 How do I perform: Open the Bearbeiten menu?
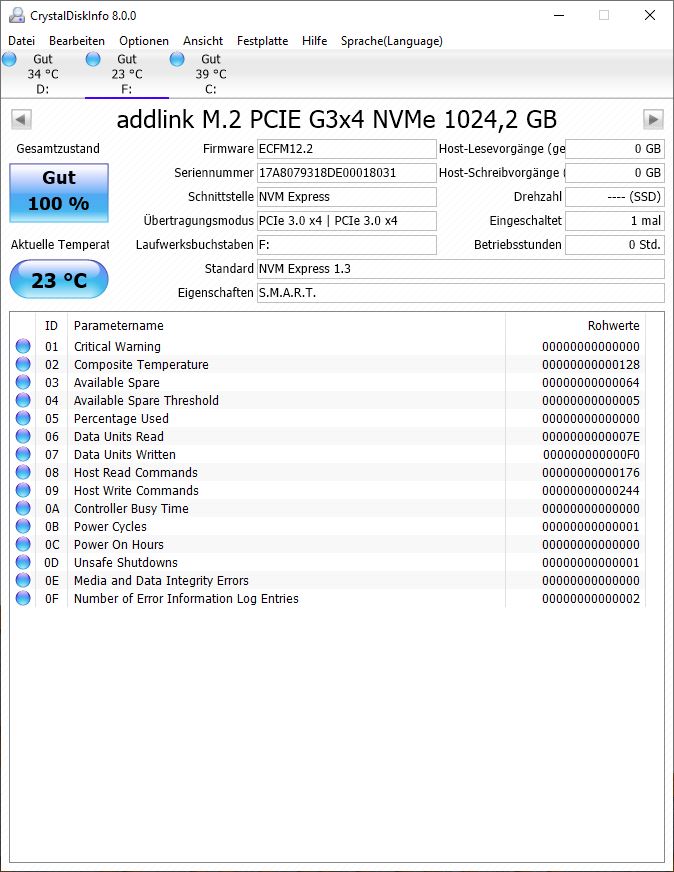point(77,41)
